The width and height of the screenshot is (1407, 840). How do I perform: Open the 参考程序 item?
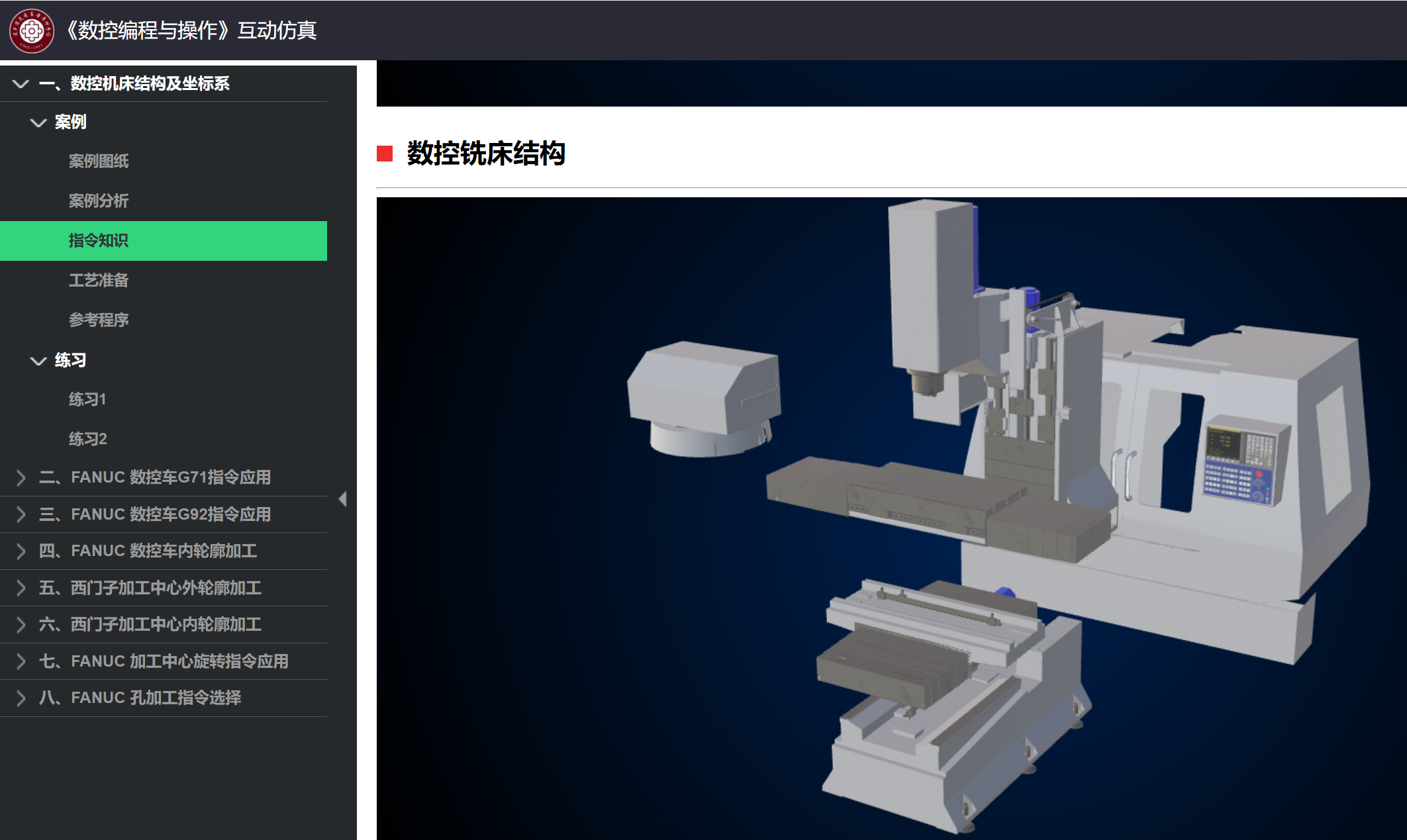99,320
